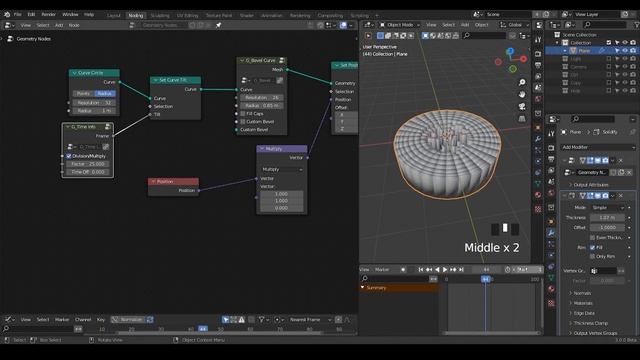Screen dimensions: 640x360
Task: Open the Window menu
Action: tap(70, 14)
